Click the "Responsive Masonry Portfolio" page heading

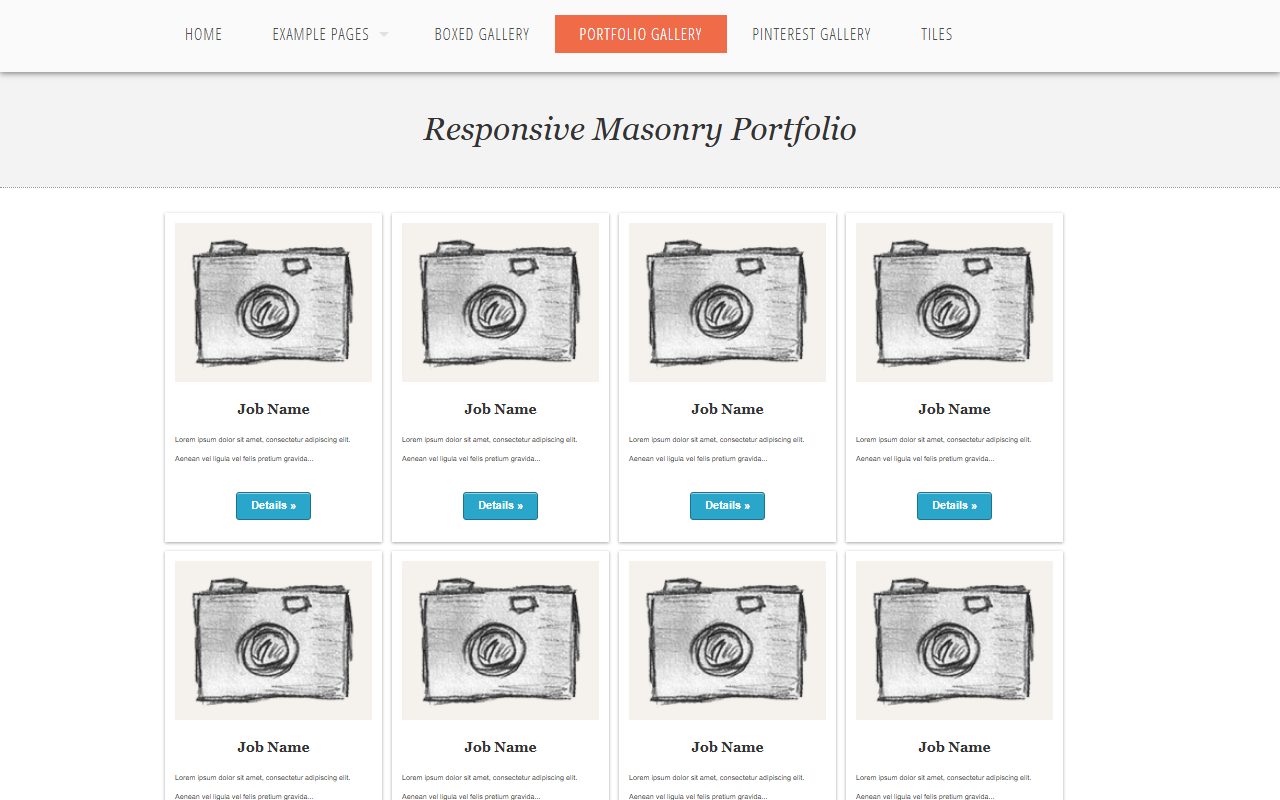tap(640, 130)
